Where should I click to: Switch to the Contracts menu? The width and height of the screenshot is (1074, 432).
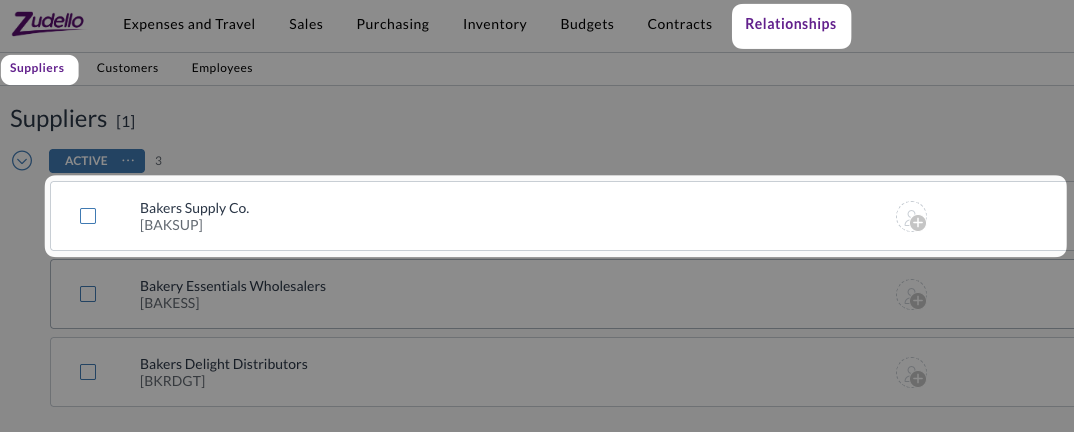680,24
